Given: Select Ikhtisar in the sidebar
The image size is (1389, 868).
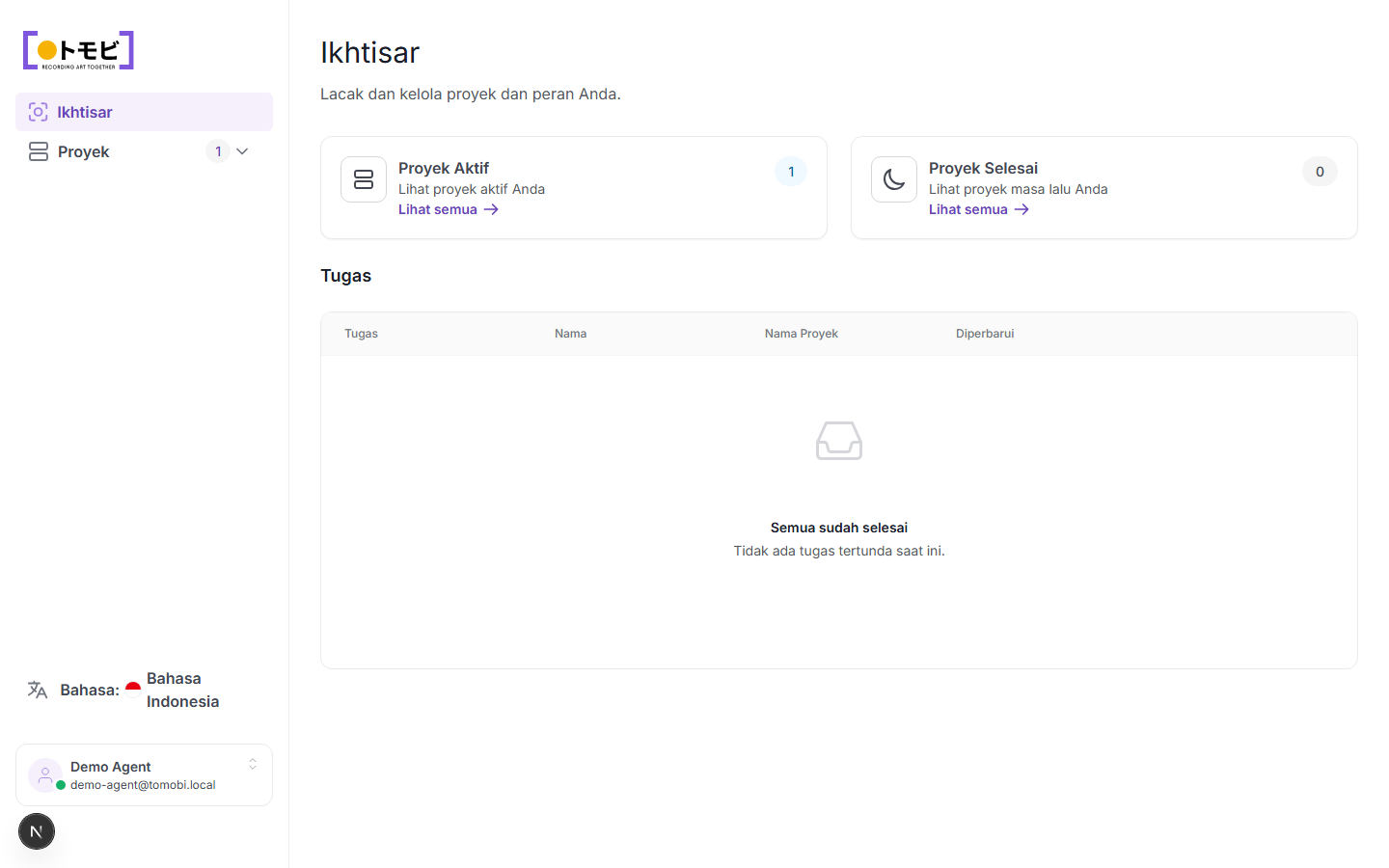Looking at the screenshot, I should [144, 112].
